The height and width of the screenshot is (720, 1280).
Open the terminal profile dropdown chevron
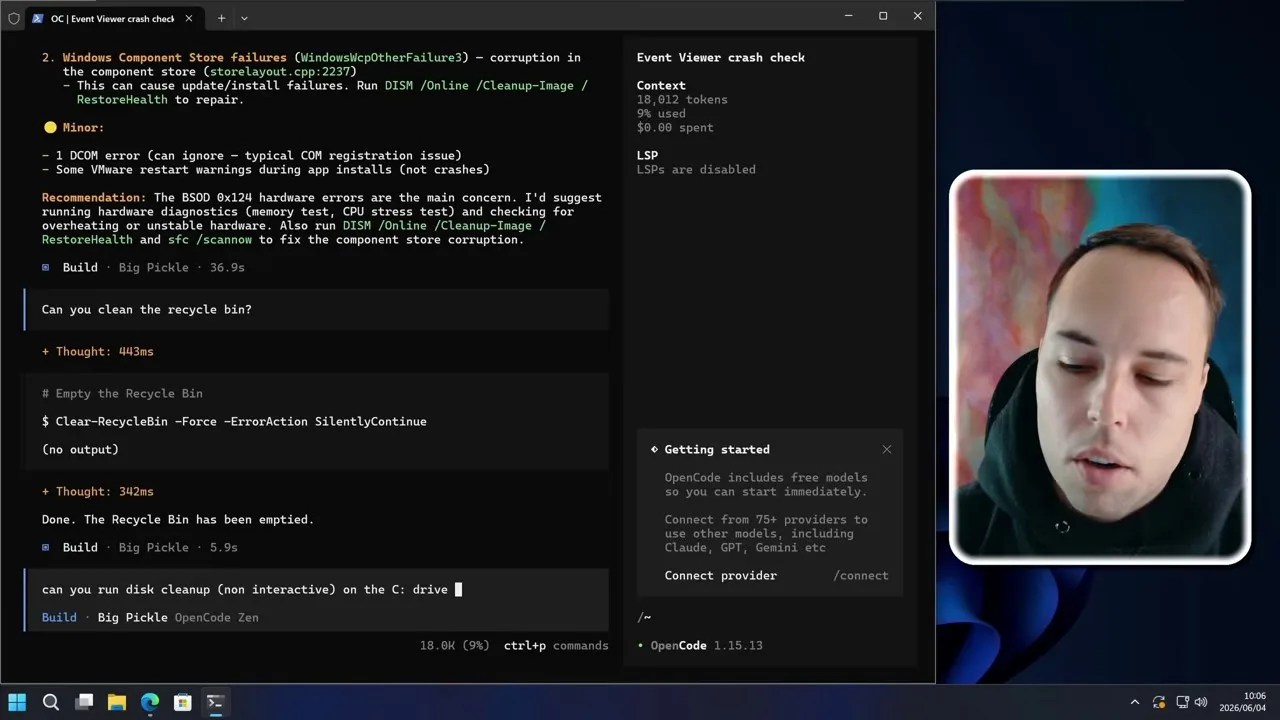coord(244,18)
